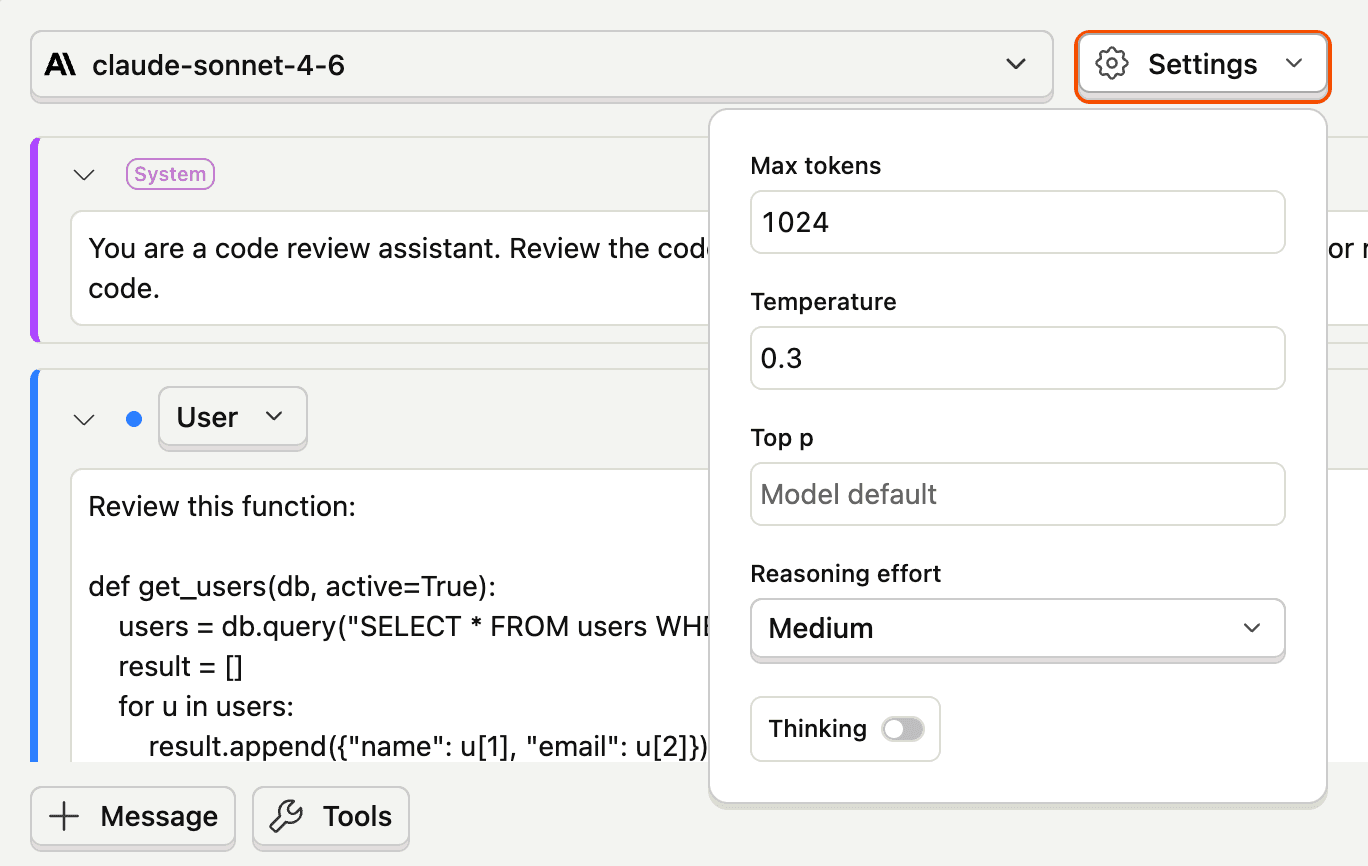The width and height of the screenshot is (1368, 866).
Task: Open the Tools button
Action: [331, 817]
